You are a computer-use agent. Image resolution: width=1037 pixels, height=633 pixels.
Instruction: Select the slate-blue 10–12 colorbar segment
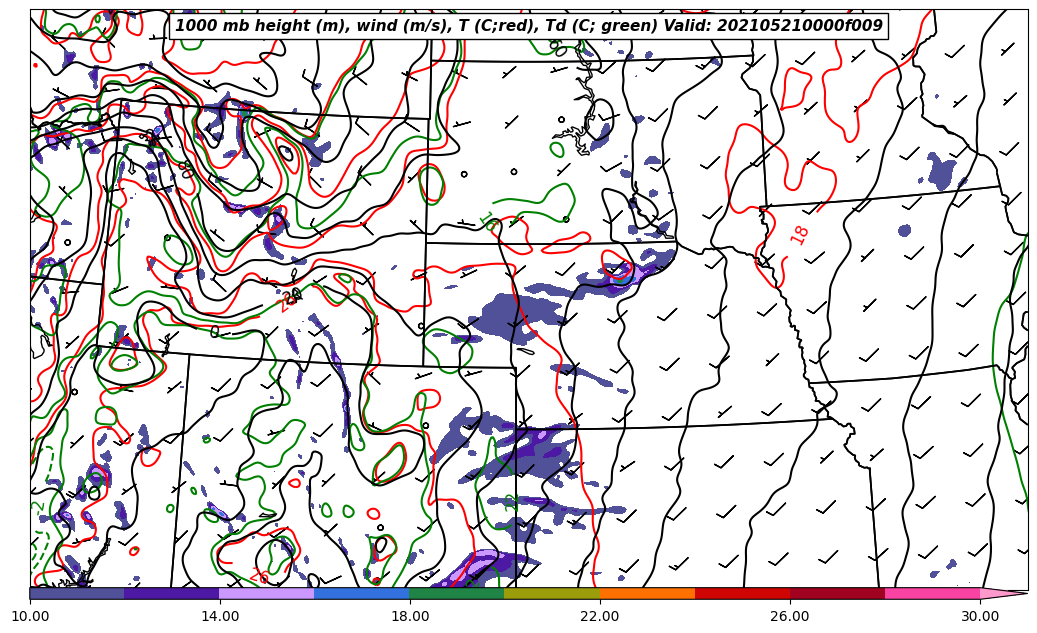point(77,593)
